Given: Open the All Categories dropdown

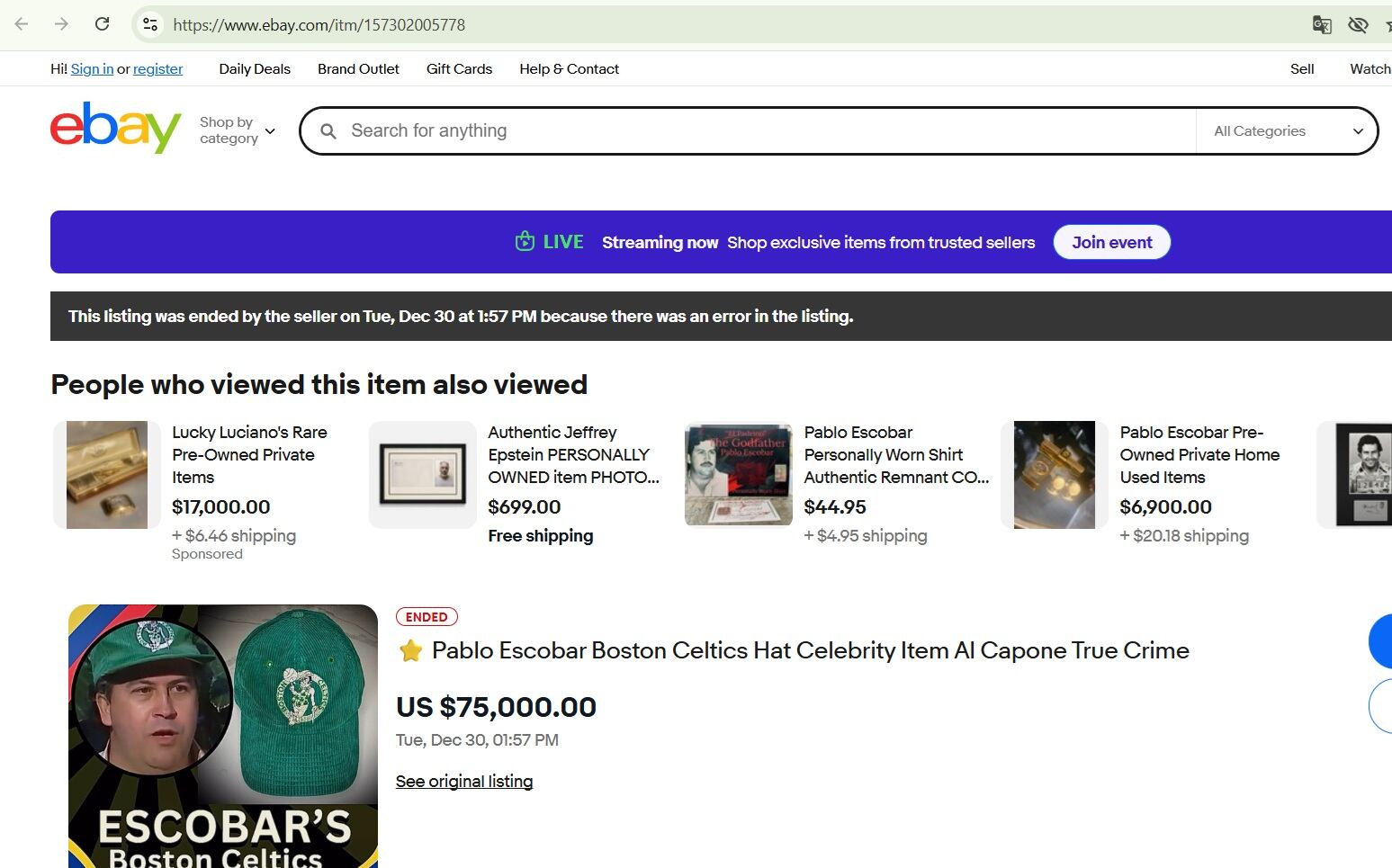Looking at the screenshot, I should (1287, 131).
